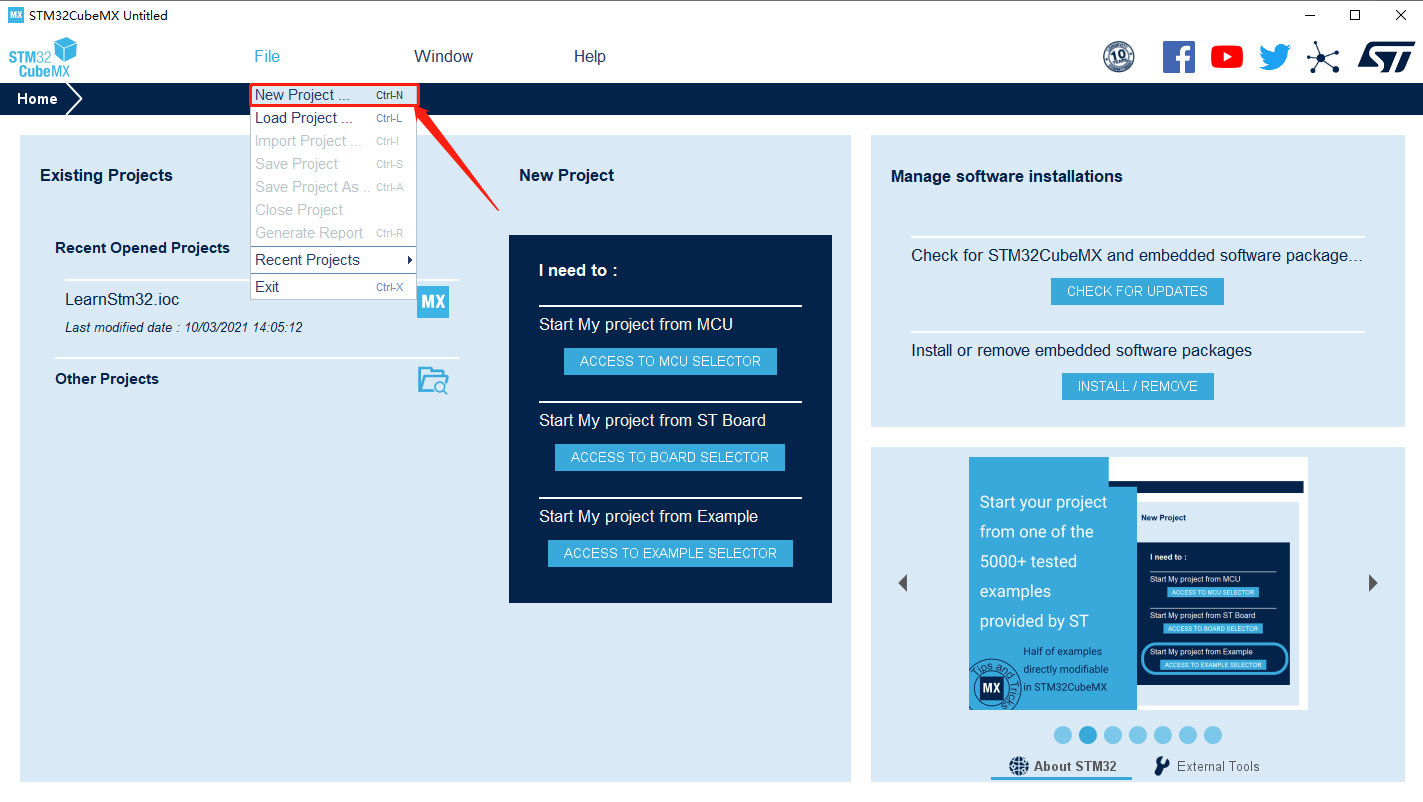Select the fifth carousel dot
Screen dimensions: 1423x802
[1163, 735]
